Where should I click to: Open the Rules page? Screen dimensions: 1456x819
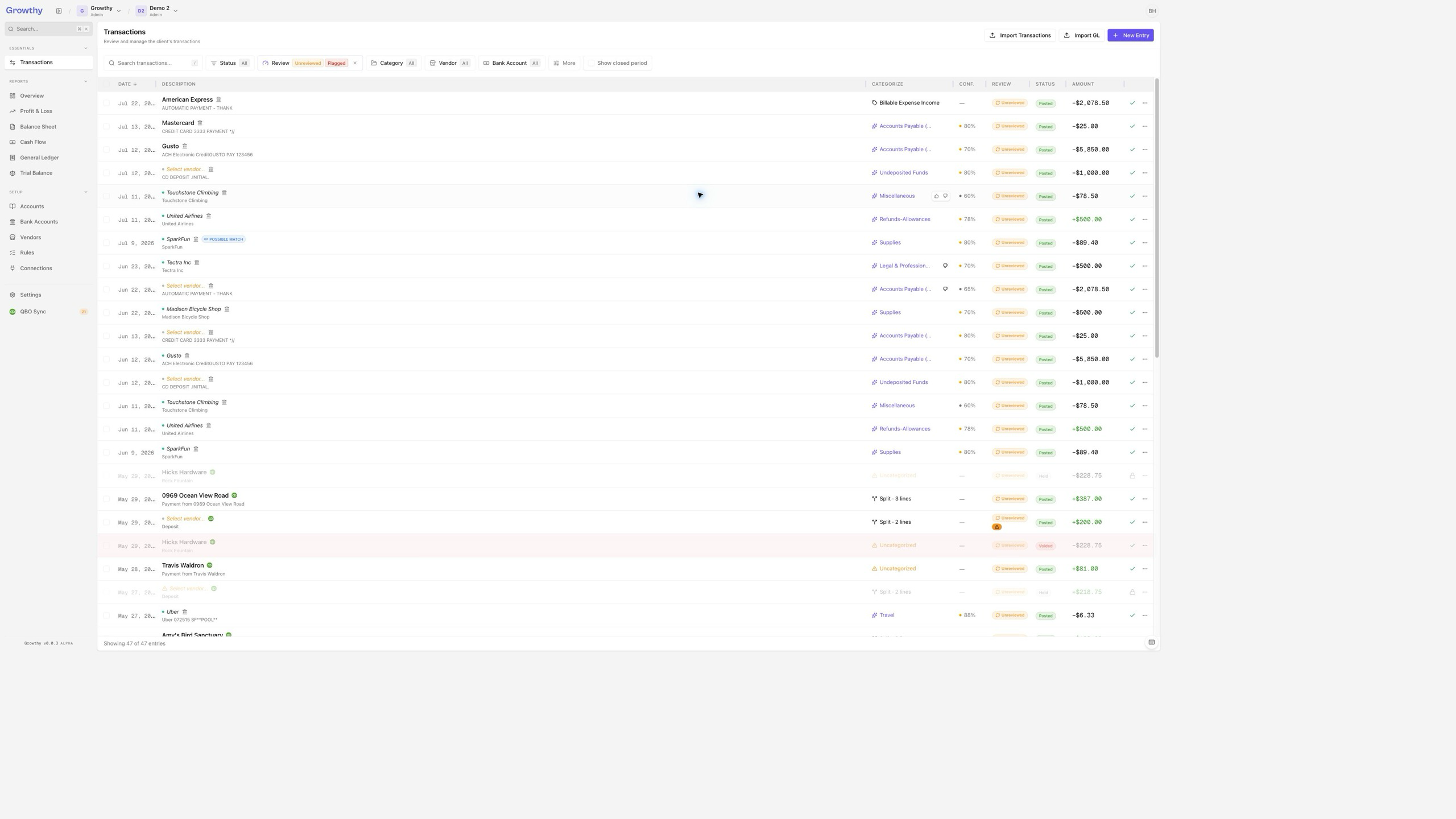[x=48, y=253]
